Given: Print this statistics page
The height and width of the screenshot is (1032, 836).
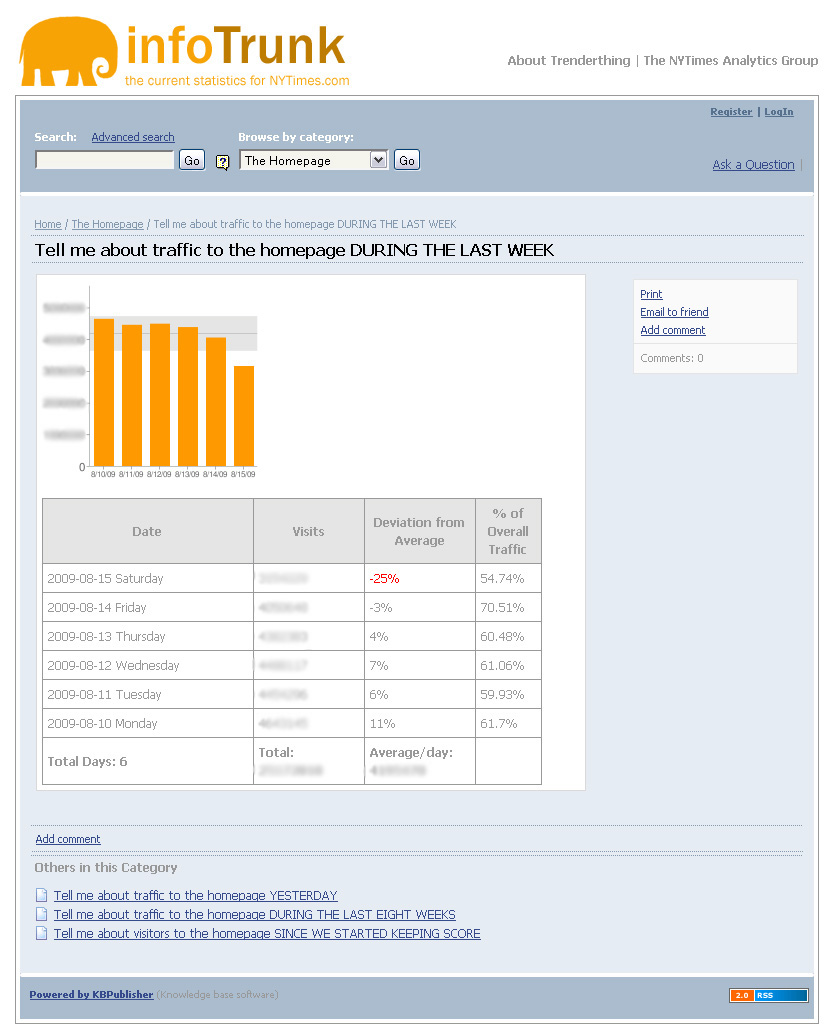Looking at the screenshot, I should (x=650, y=294).
